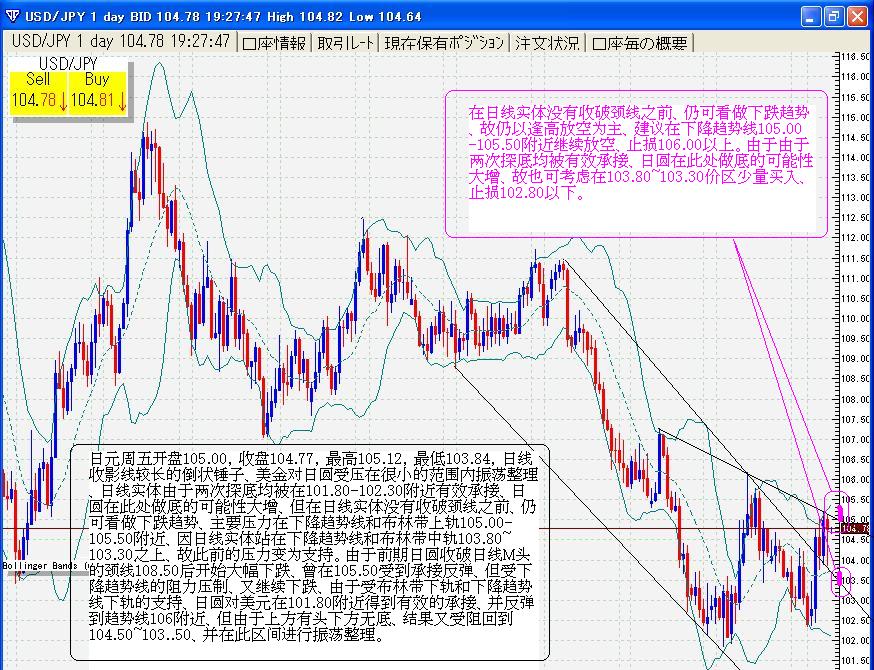Click the Sell 104.78 button
This screenshot has height=670, width=874.
(x=38, y=93)
